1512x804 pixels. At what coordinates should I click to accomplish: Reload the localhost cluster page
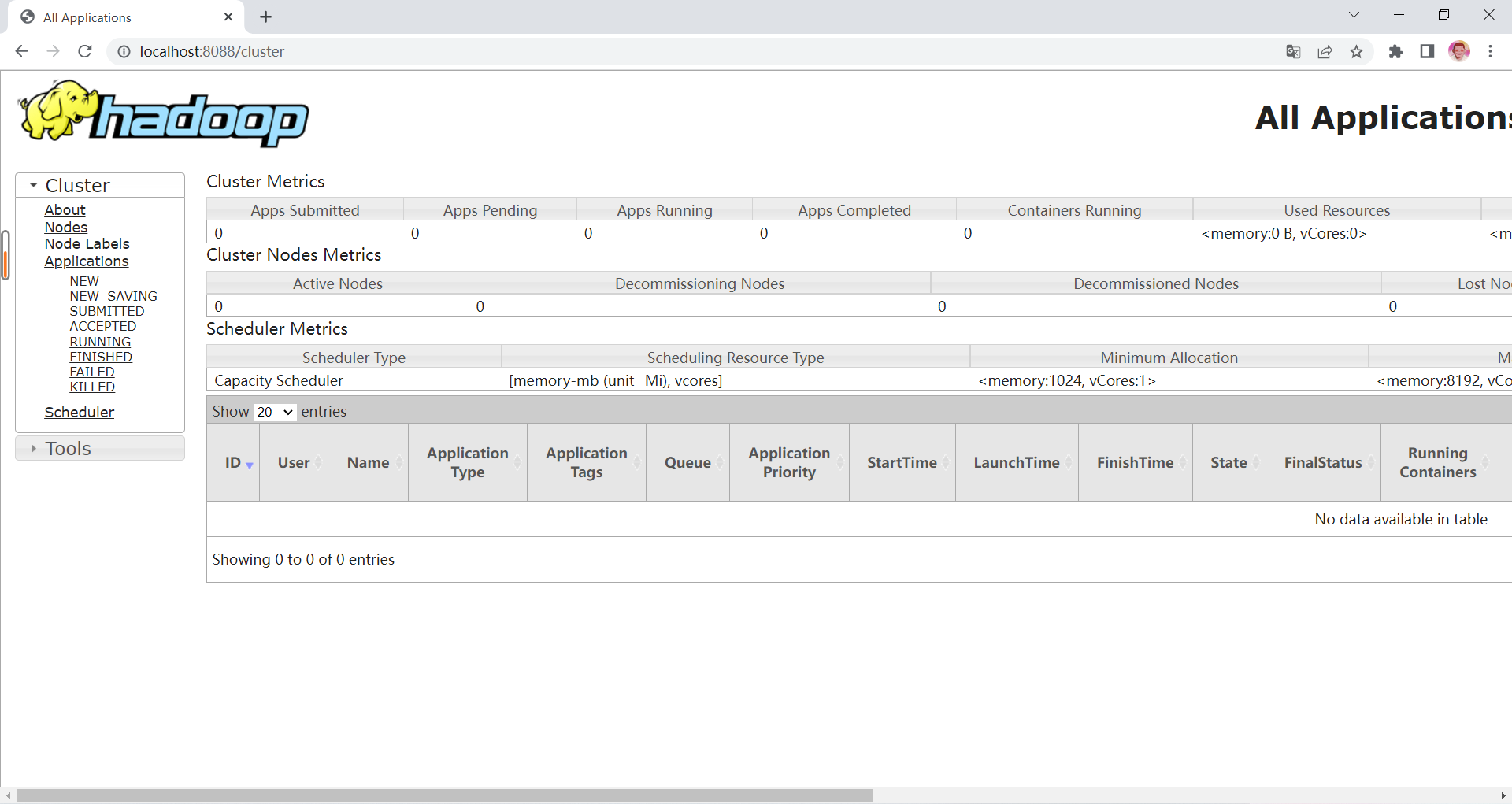[85, 51]
